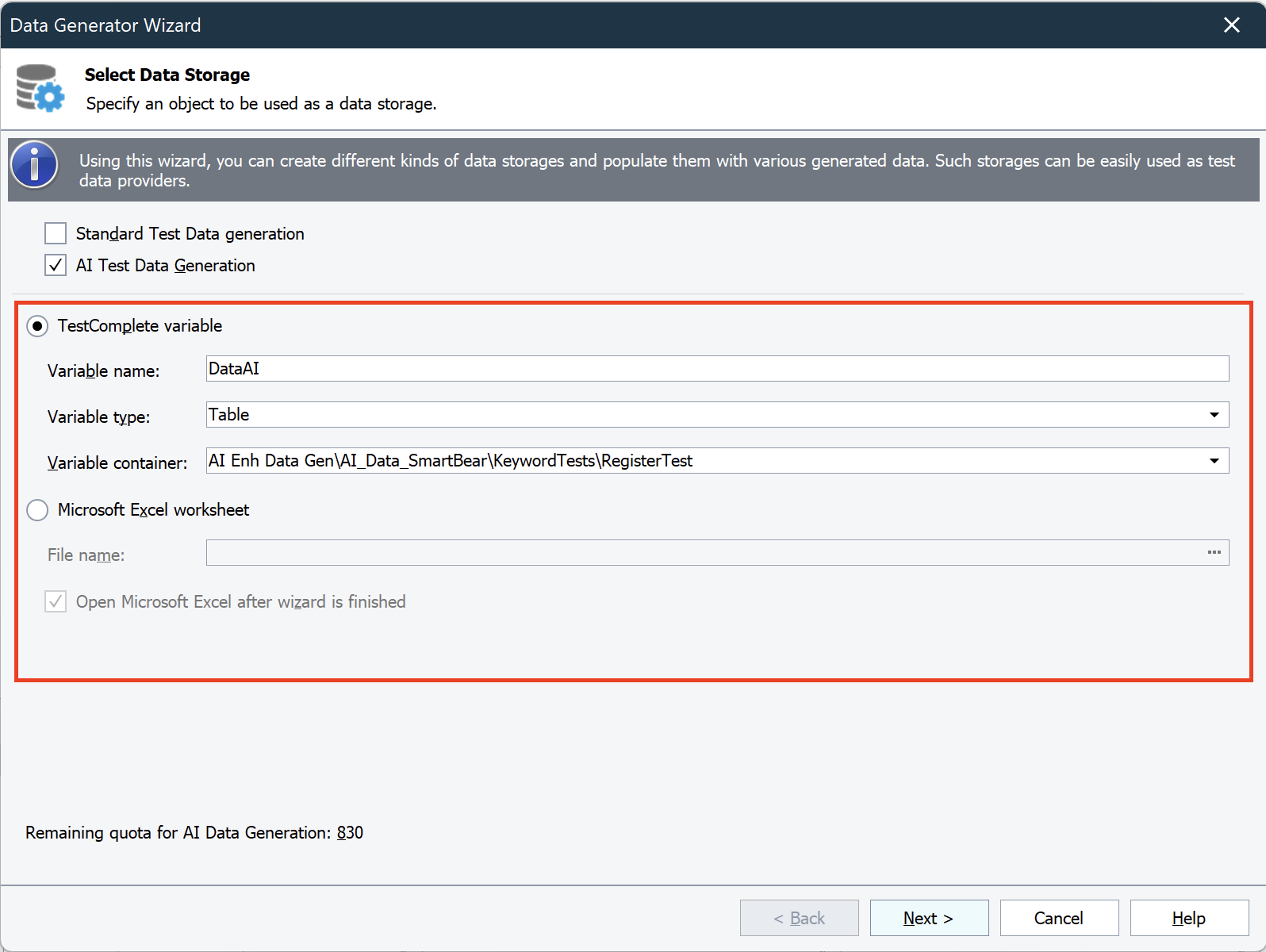The width and height of the screenshot is (1266, 952).
Task: Click the file name browse ellipsis button
Action: coord(1214,553)
